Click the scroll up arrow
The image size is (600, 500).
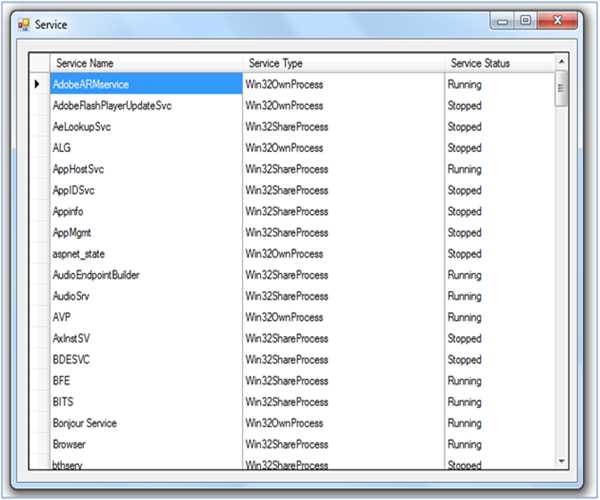pyautogui.click(x=561, y=62)
